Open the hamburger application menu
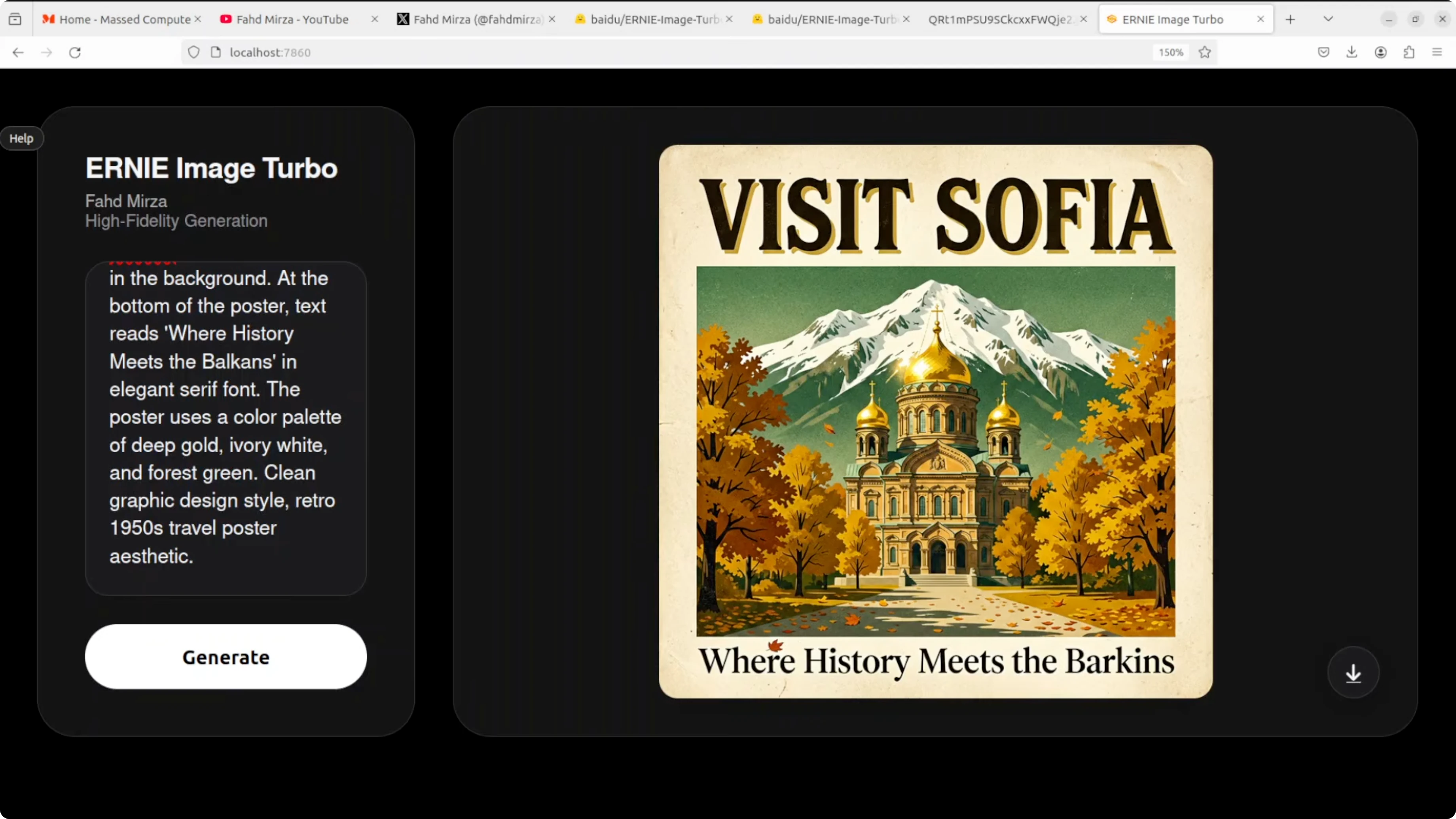Image resolution: width=1456 pixels, height=819 pixels. point(1437,53)
